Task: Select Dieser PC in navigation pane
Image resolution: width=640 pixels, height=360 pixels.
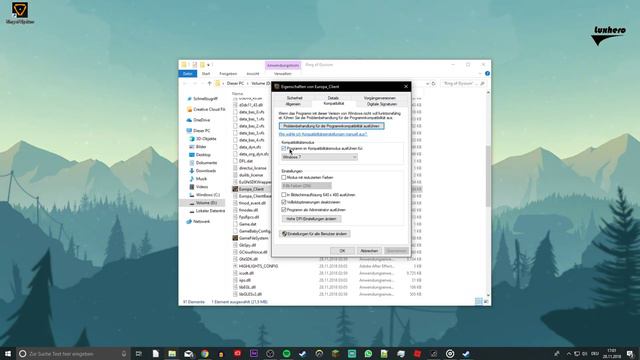Action: click(x=198, y=131)
